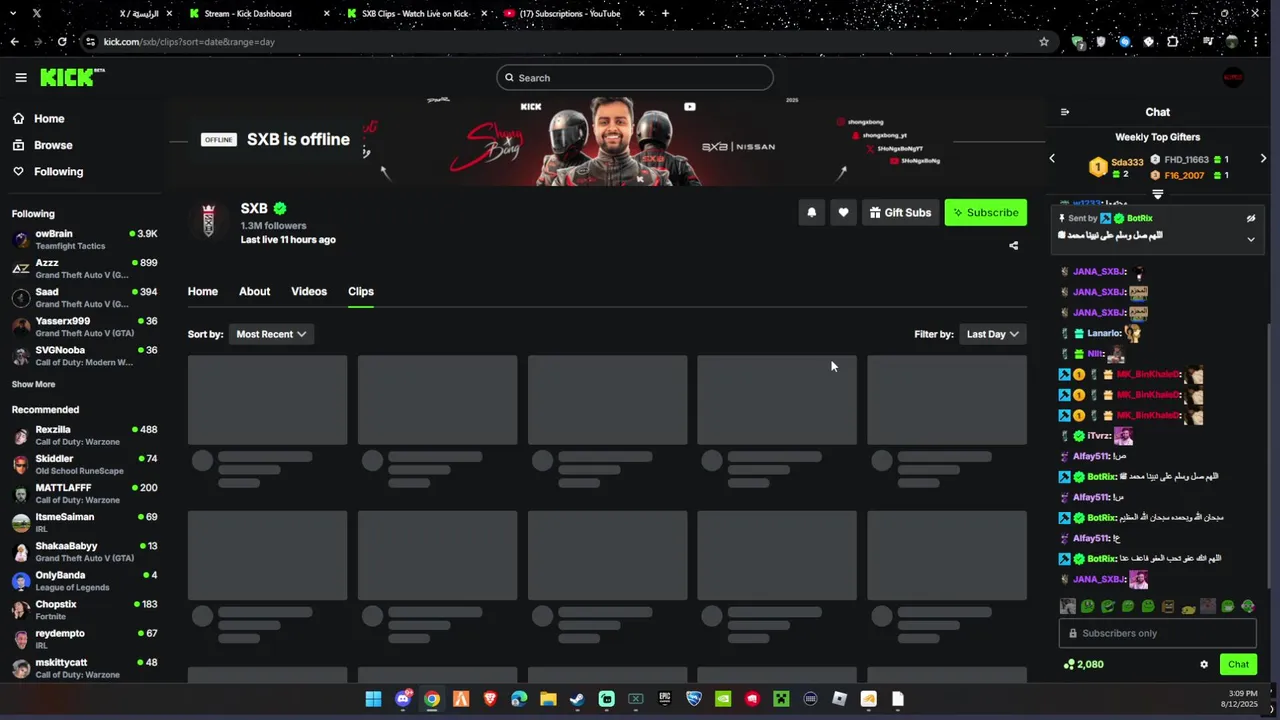
Task: Open Rexzilla's recommended channel
Action: (x=85, y=435)
